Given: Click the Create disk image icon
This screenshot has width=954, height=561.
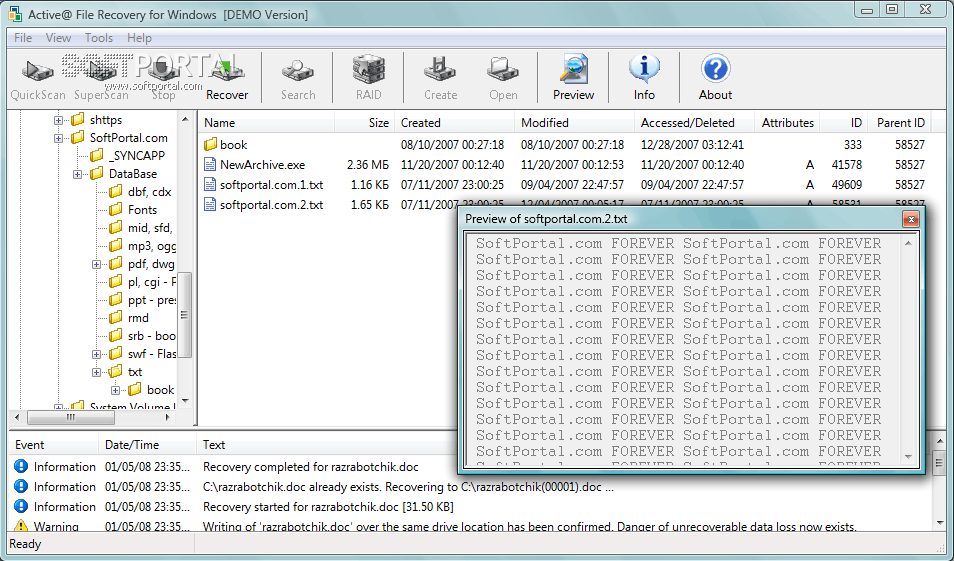Looking at the screenshot, I should (440, 69).
